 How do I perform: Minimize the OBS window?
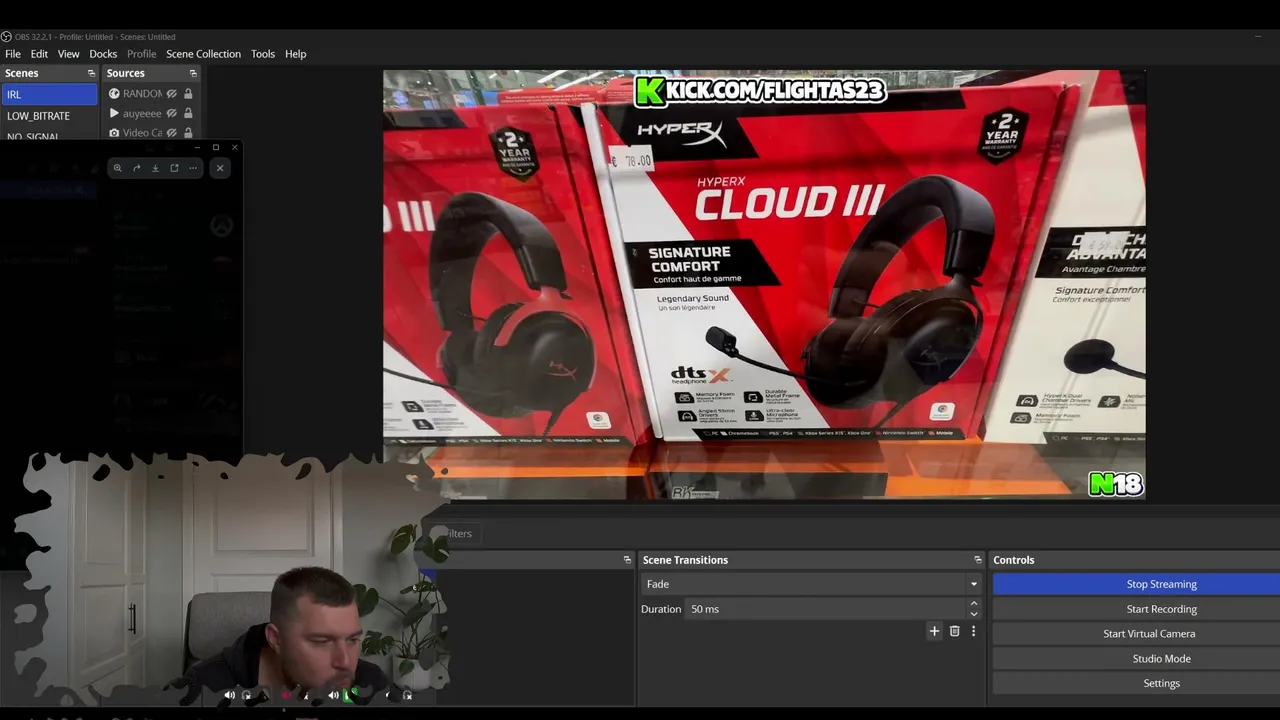click(x=1258, y=37)
